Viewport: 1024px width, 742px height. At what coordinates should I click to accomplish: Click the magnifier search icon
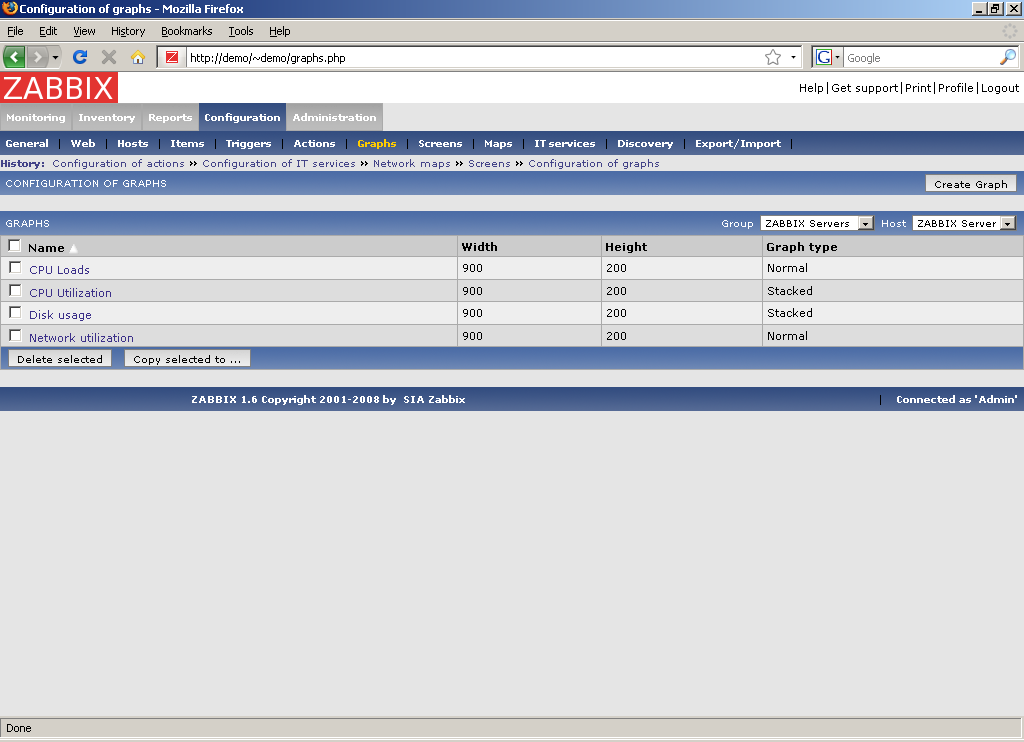tap(1008, 57)
